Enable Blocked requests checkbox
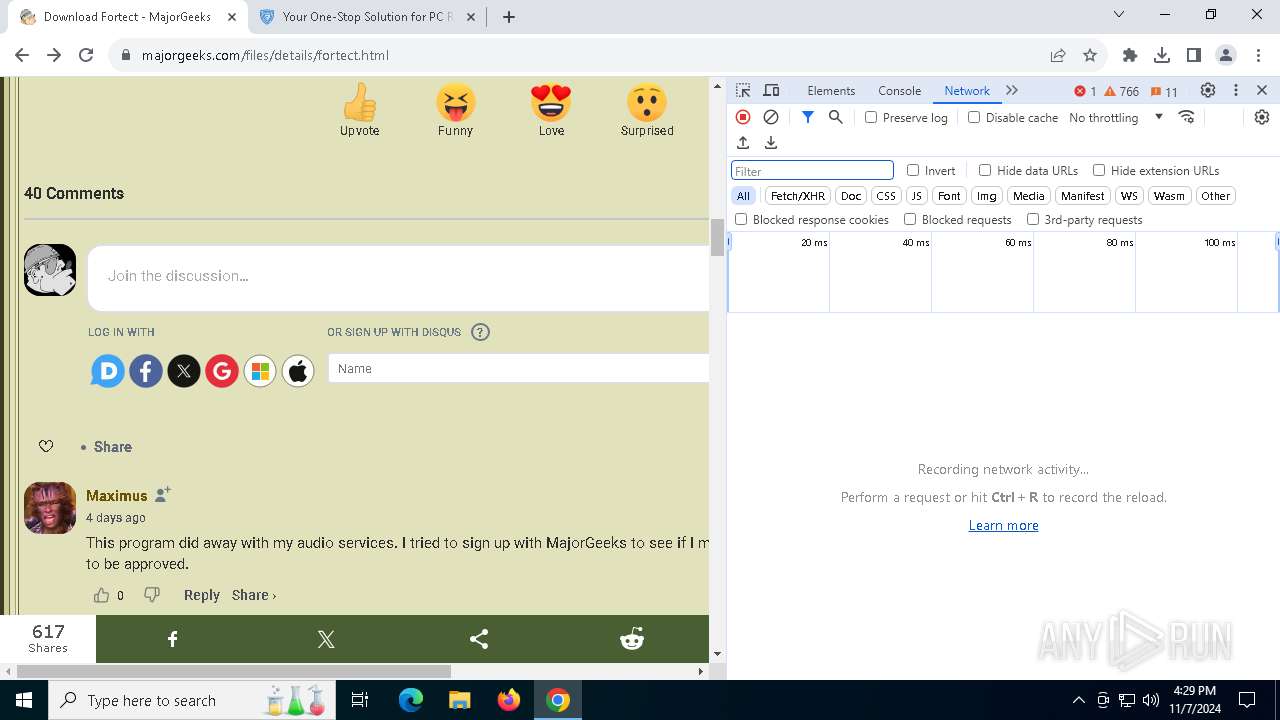 pos(910,219)
